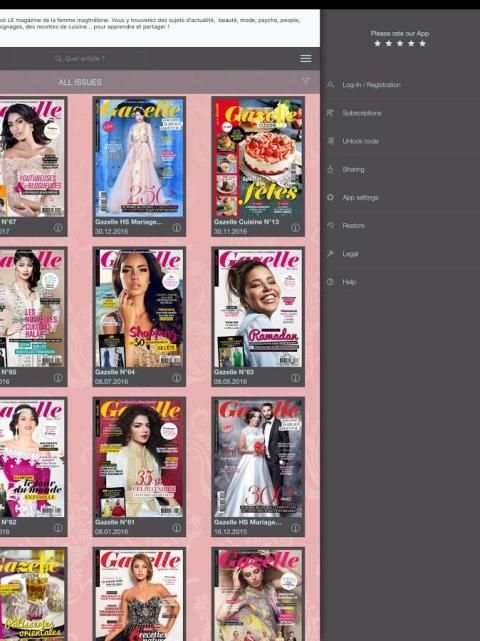
Task: Click the Log In / Registration person icon
Action: (331, 85)
